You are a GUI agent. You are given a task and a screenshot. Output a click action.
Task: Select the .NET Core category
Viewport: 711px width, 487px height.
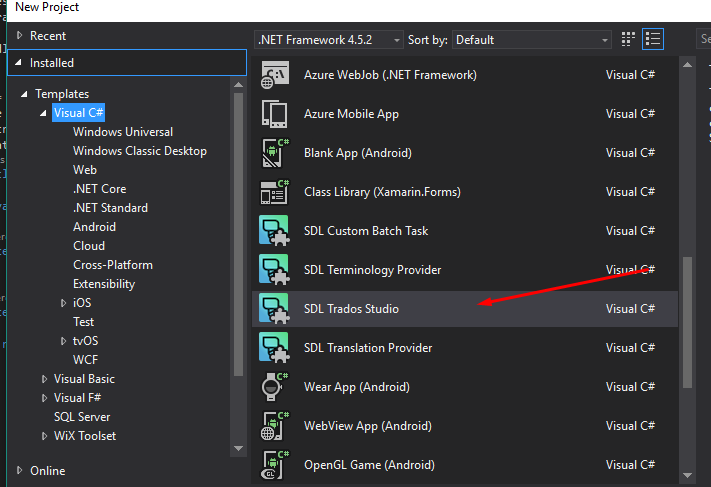click(99, 189)
